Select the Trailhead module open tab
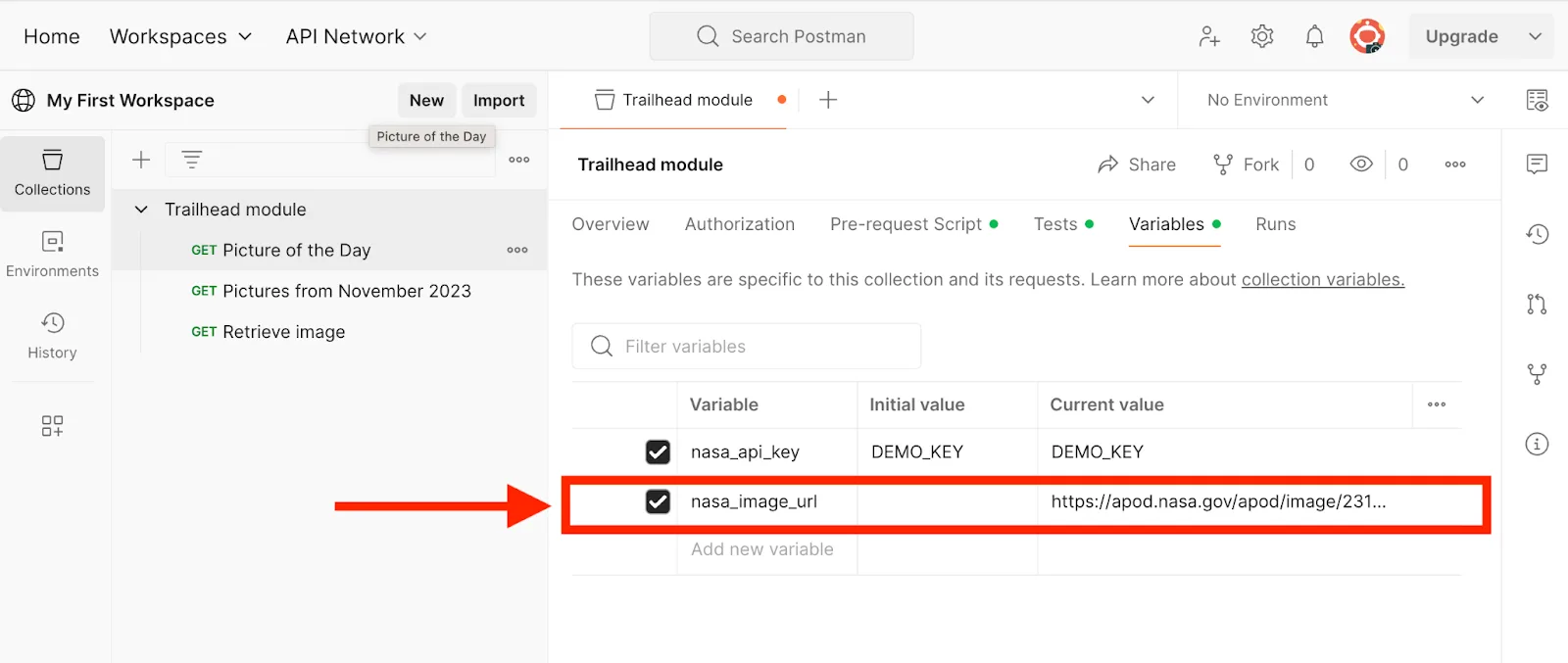The height and width of the screenshot is (663, 1568). 674,100
